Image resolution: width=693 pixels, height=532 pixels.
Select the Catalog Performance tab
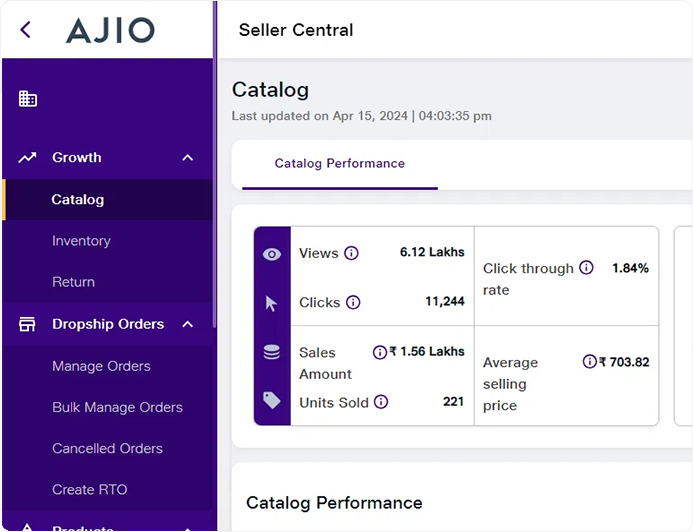tap(339, 163)
